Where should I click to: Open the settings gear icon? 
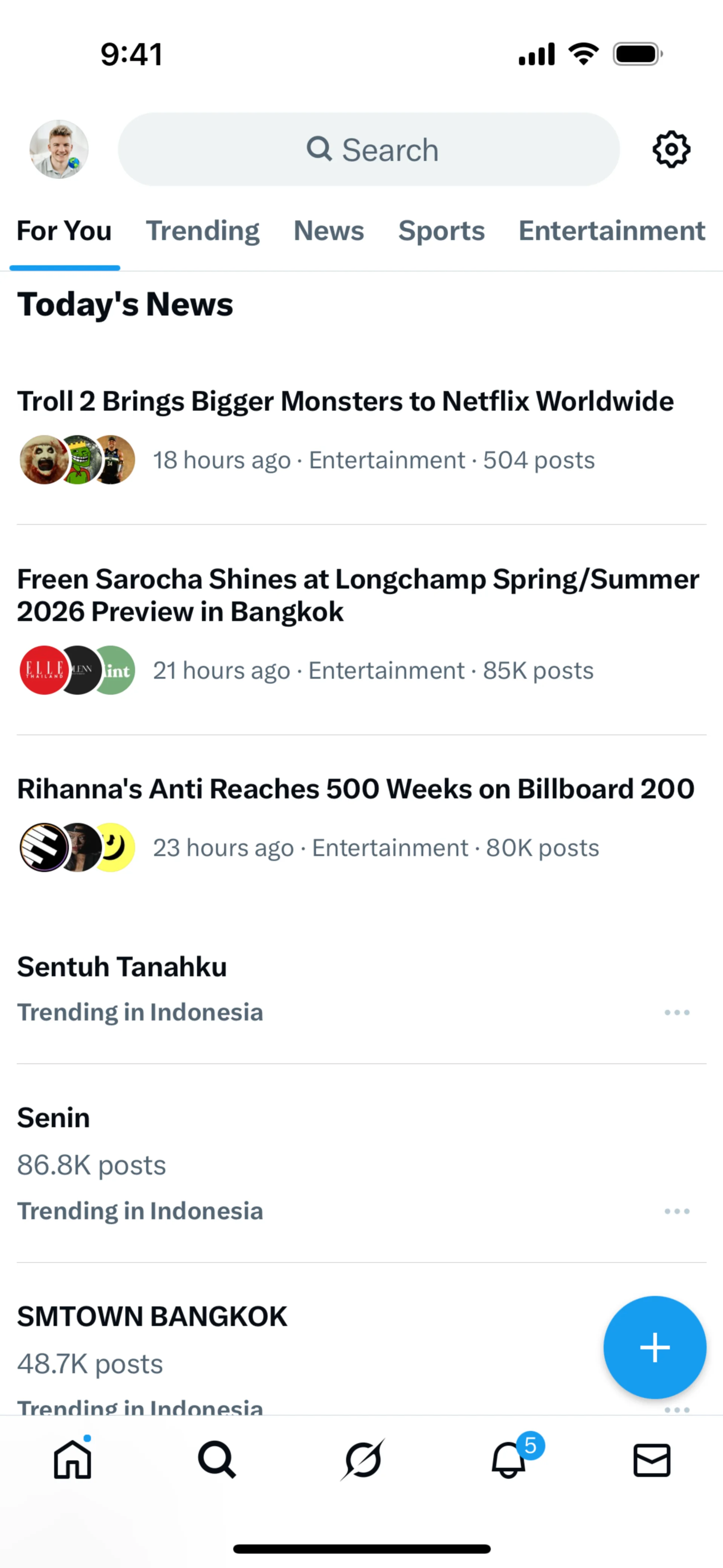(x=671, y=149)
